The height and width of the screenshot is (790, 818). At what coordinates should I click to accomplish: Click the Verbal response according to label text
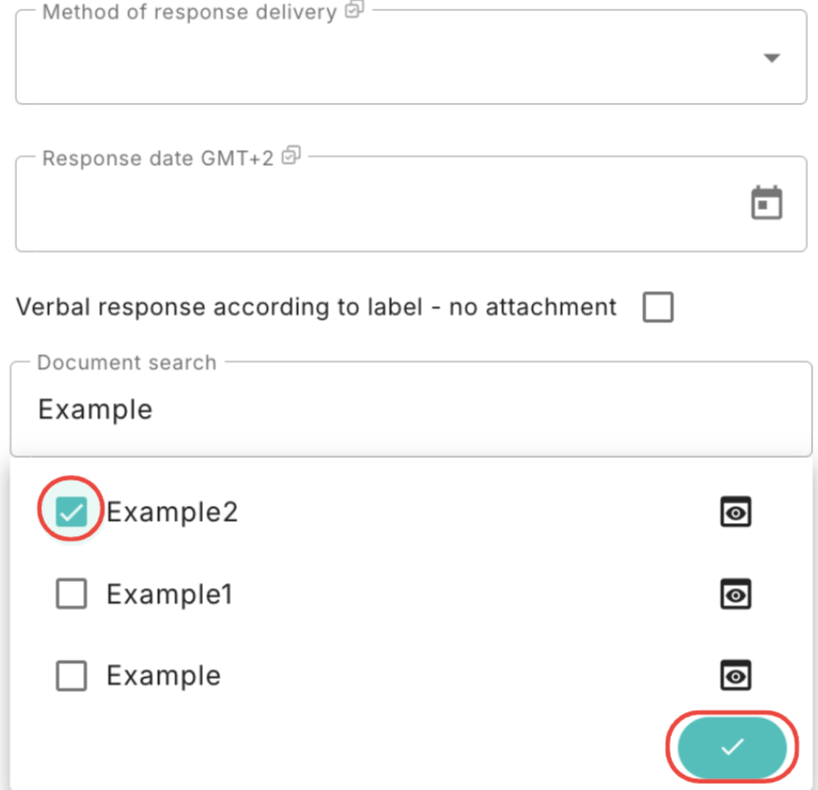pyautogui.click(x=316, y=307)
